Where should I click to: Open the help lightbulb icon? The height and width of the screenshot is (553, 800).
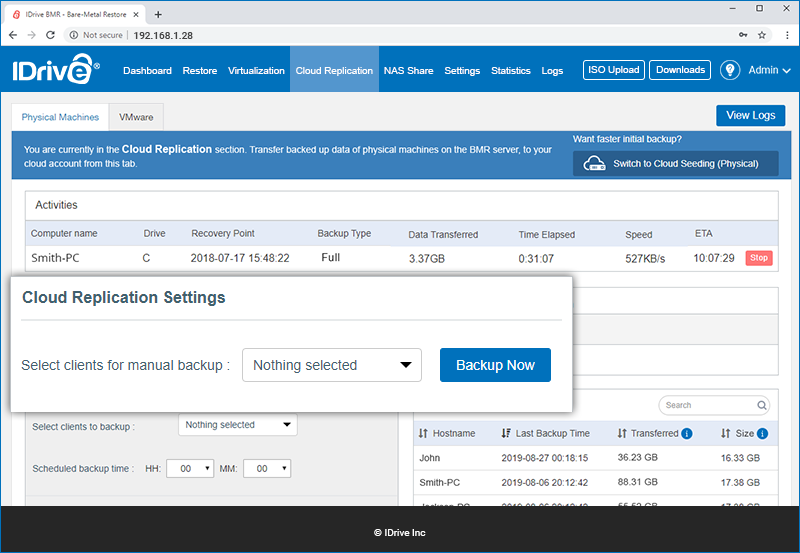point(730,70)
